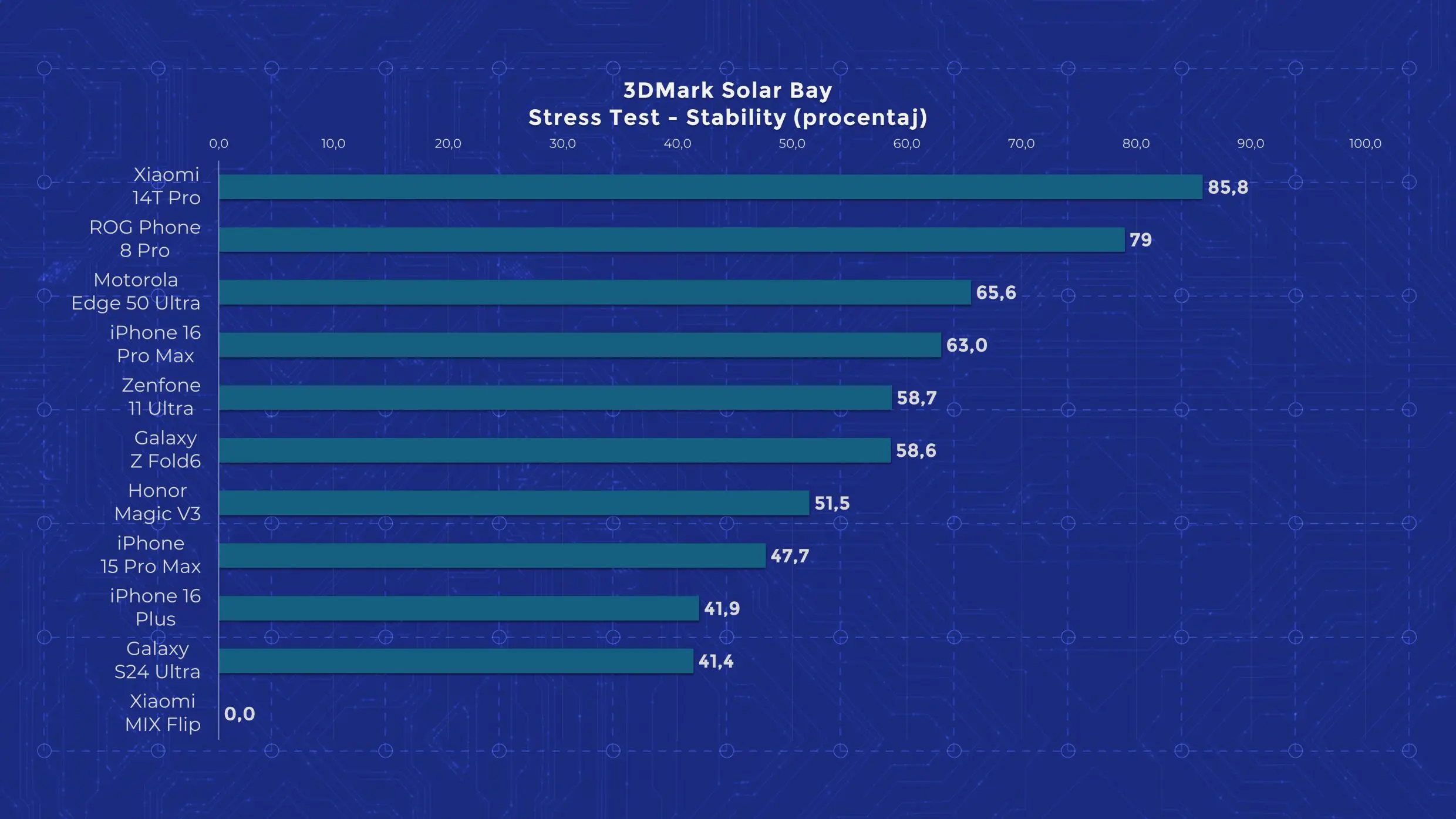Click the axis tick label '90,0'

point(1251,144)
